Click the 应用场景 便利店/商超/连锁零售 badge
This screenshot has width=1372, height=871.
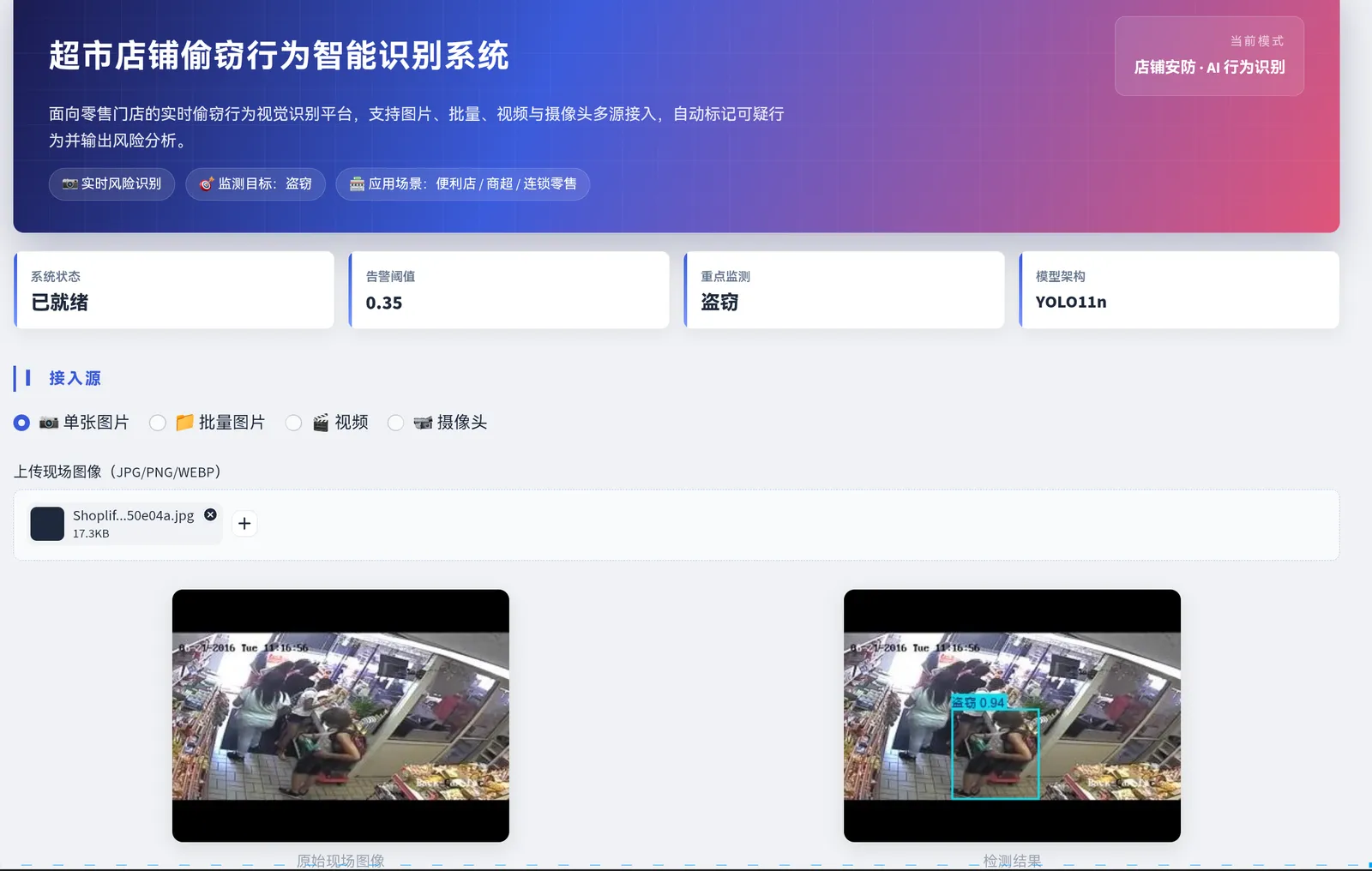pos(463,183)
